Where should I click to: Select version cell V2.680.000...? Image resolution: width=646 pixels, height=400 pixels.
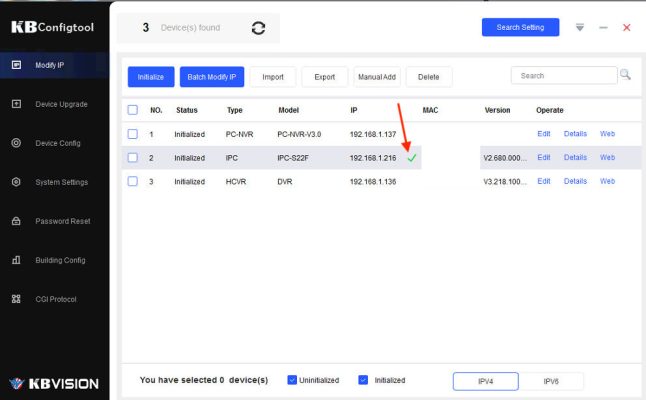(x=505, y=158)
